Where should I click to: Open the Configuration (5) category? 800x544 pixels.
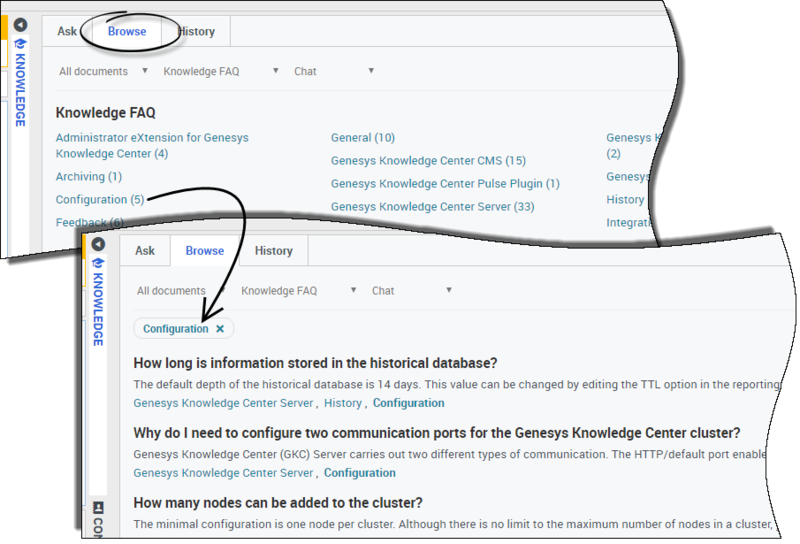tap(100, 200)
